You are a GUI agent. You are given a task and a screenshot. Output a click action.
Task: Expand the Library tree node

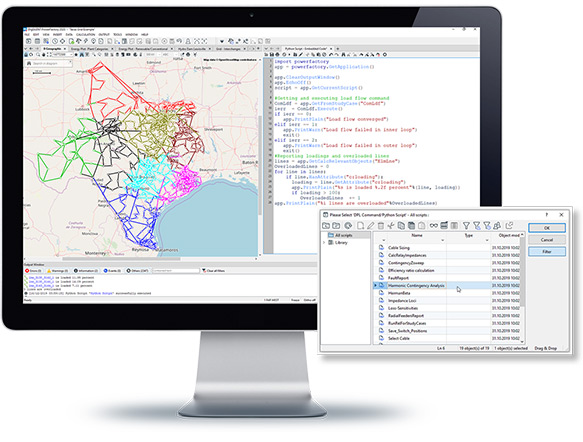click(x=324, y=242)
